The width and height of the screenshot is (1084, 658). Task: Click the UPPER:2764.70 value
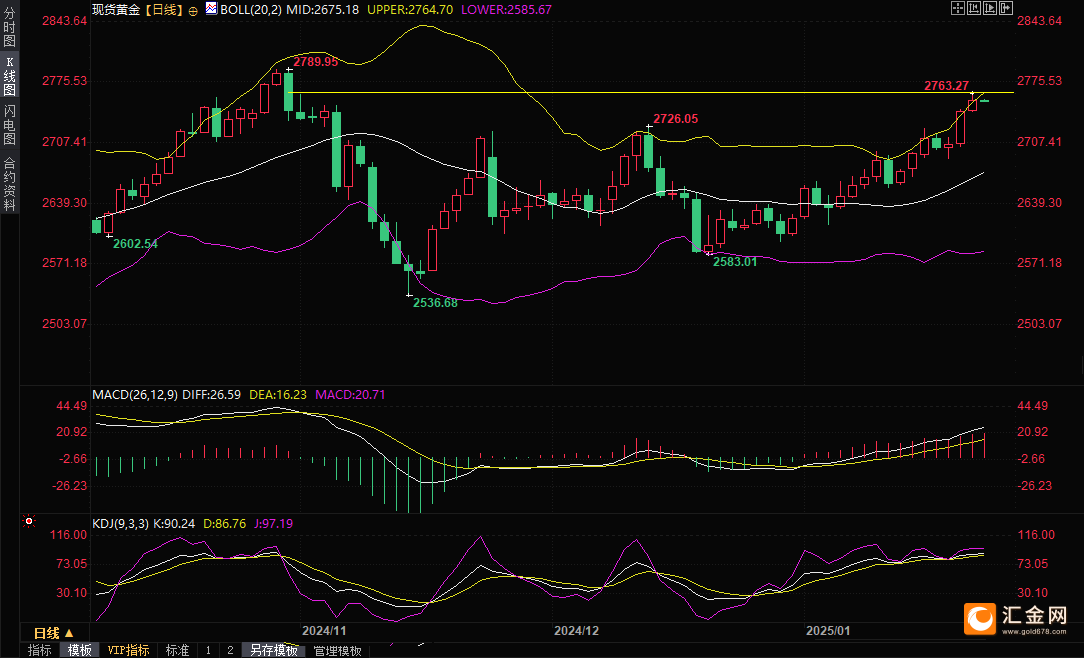[x=410, y=10]
